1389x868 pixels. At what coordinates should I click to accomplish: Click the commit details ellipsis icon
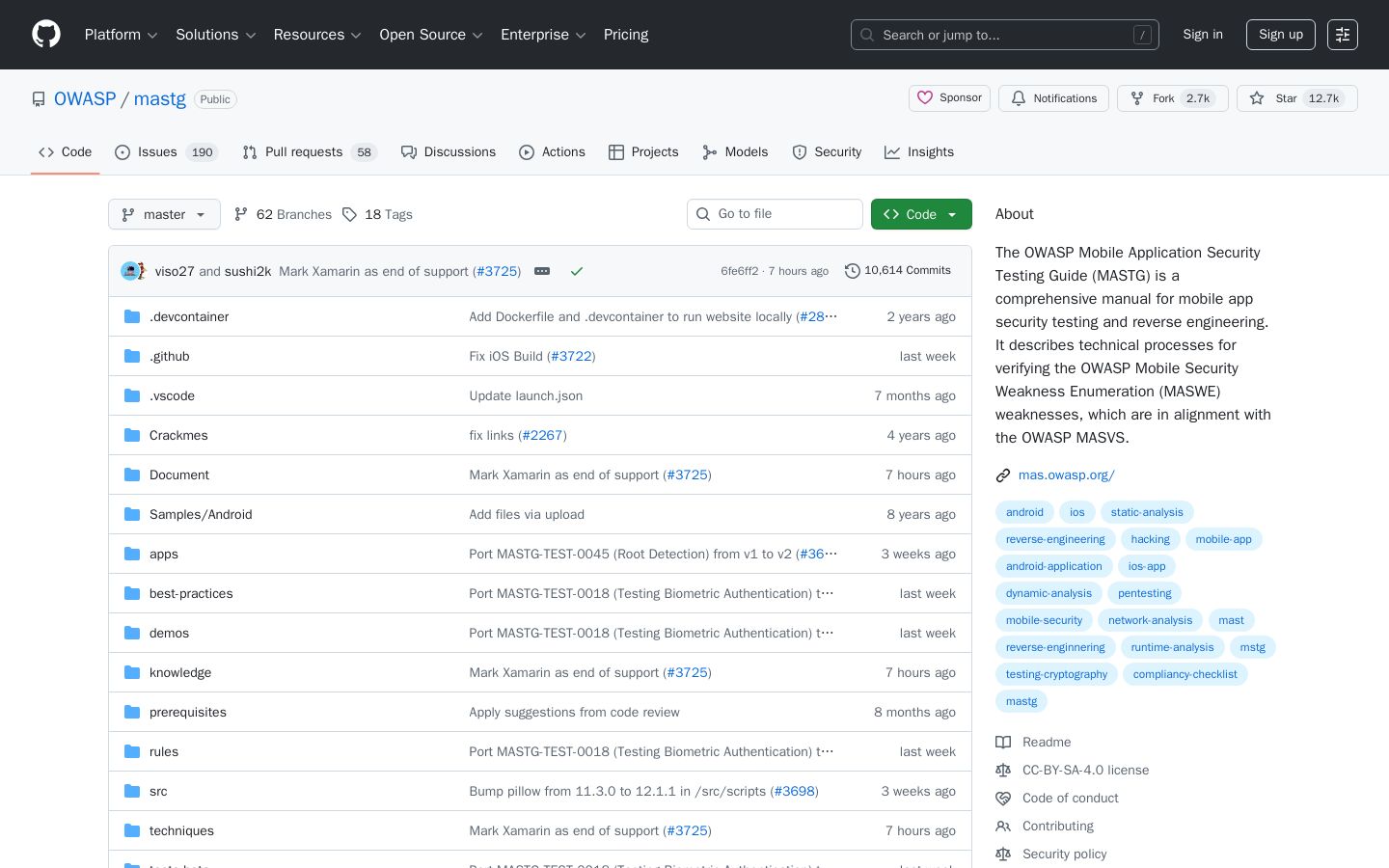[542, 271]
